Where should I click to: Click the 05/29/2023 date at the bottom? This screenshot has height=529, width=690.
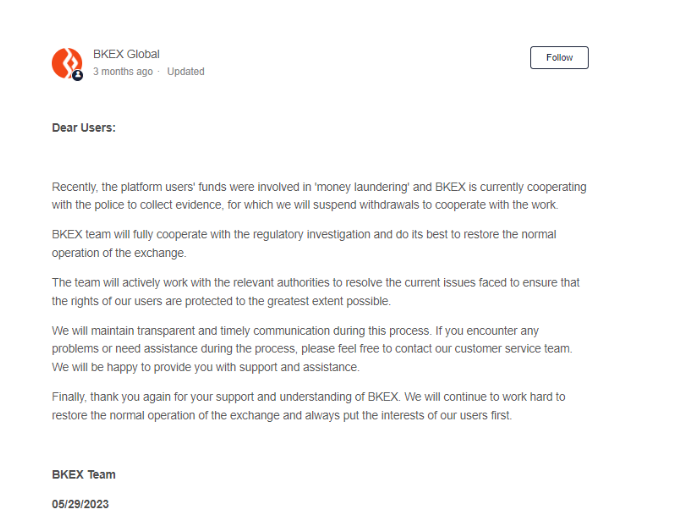tap(80, 504)
